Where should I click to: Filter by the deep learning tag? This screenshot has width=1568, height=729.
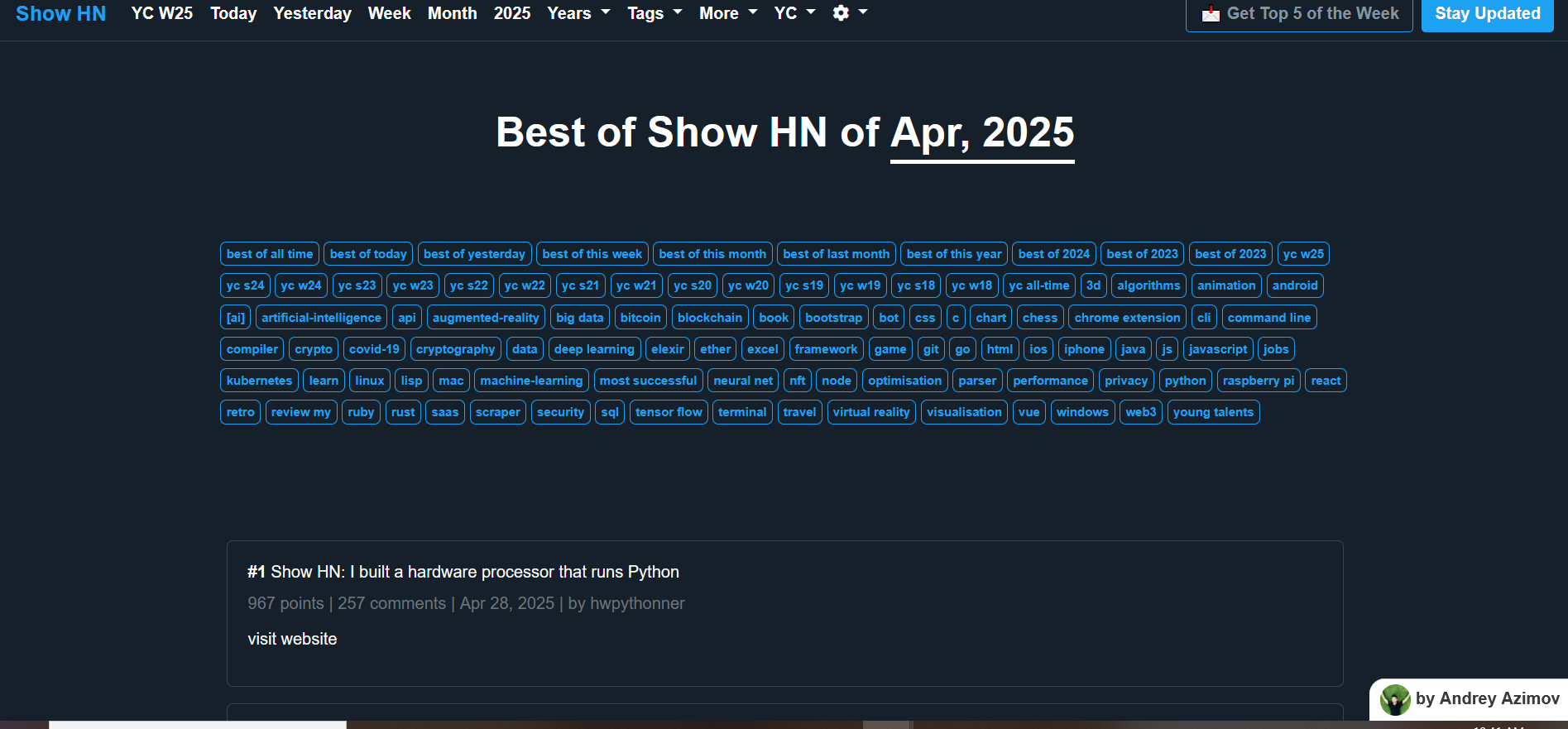coord(594,349)
